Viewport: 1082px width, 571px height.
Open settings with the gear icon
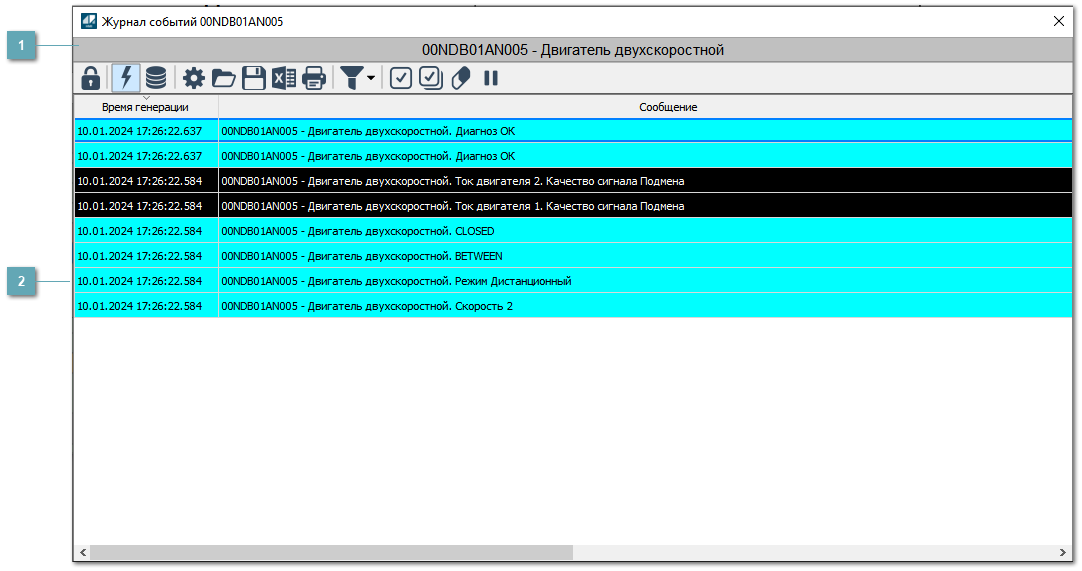[x=193, y=78]
